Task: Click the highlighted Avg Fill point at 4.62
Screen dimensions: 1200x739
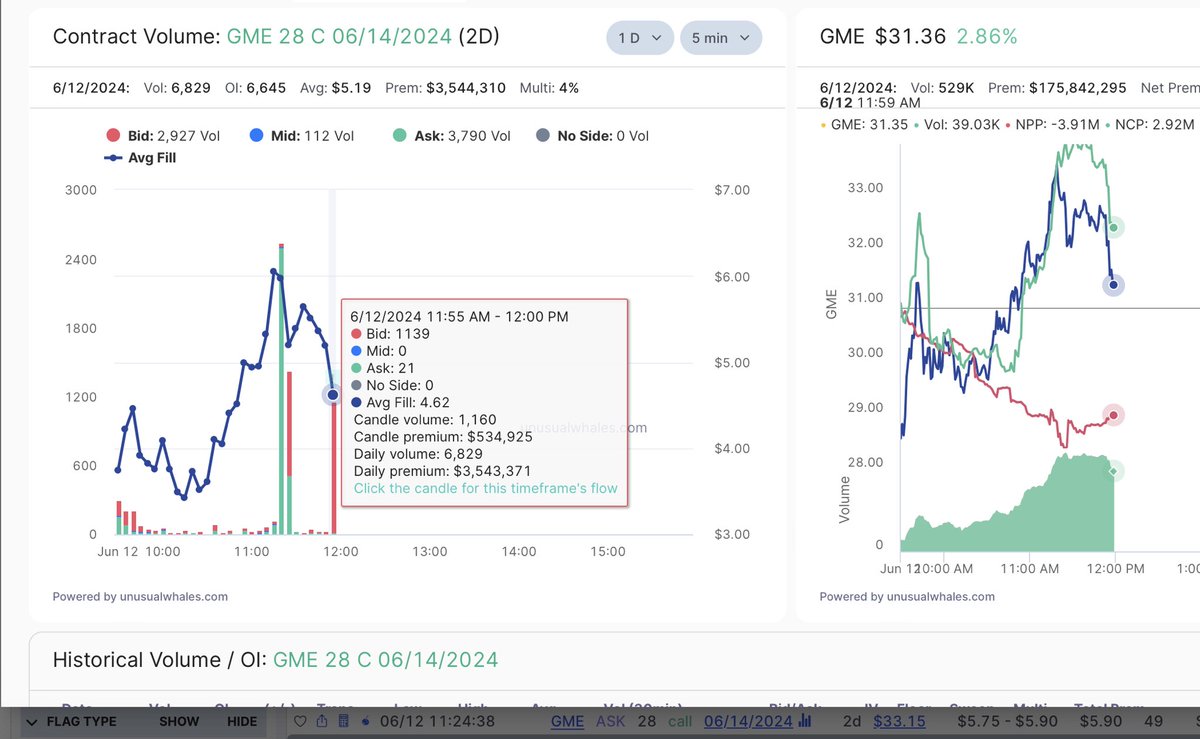Action: tap(333, 395)
